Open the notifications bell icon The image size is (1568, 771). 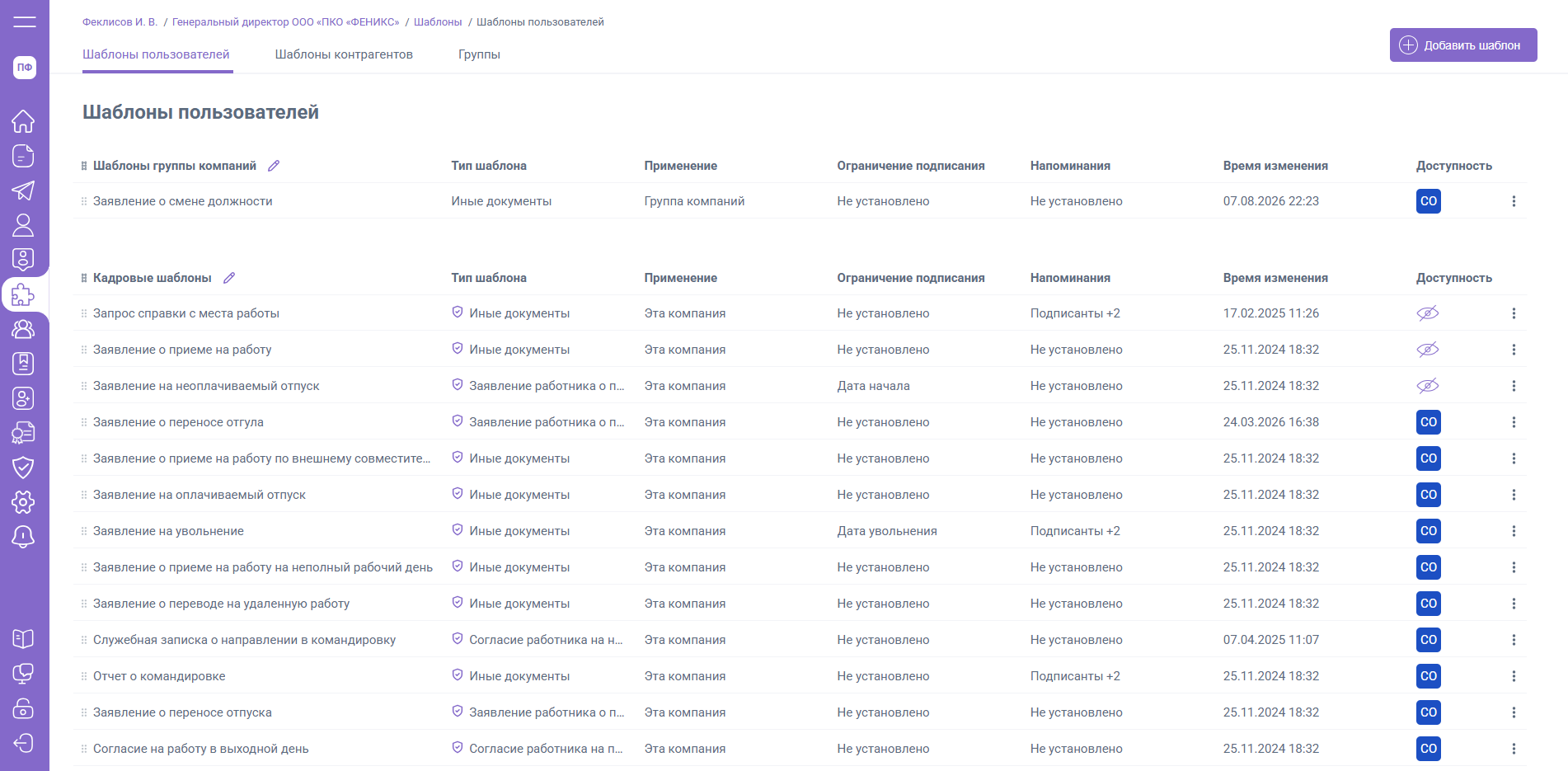tap(23, 537)
